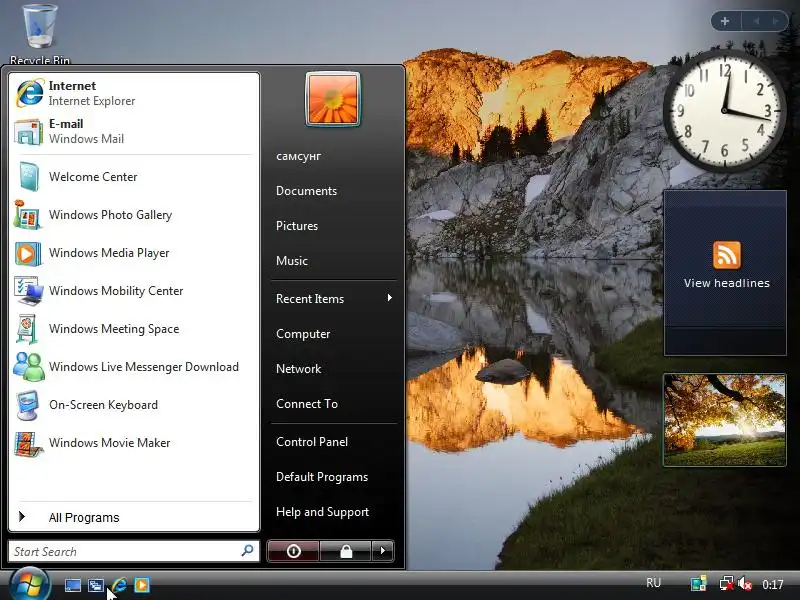Expand the Recent Items submenu arrow

[x=390, y=298]
